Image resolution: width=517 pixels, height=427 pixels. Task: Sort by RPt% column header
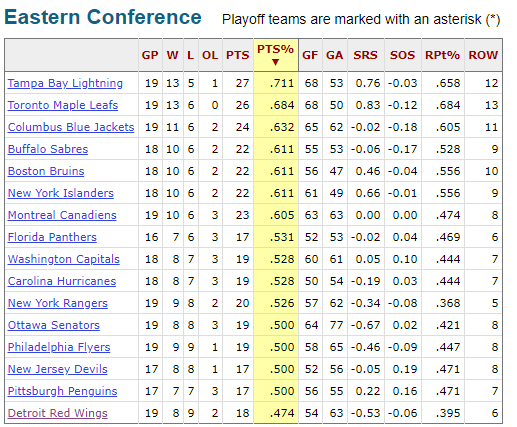(443, 55)
